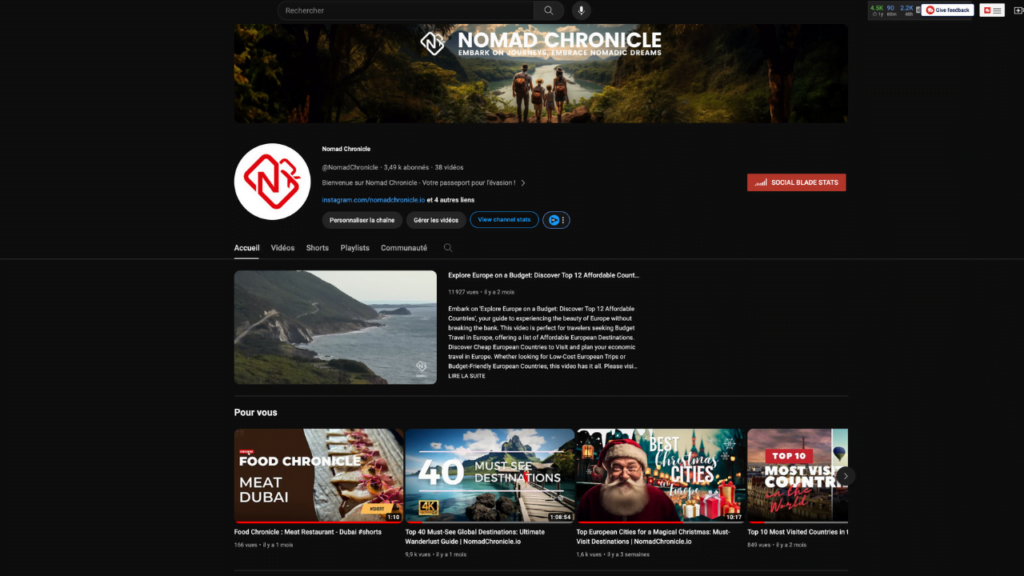Click the small icon left of Give feedback
The height and width of the screenshot is (576, 1024).
click(918, 10)
